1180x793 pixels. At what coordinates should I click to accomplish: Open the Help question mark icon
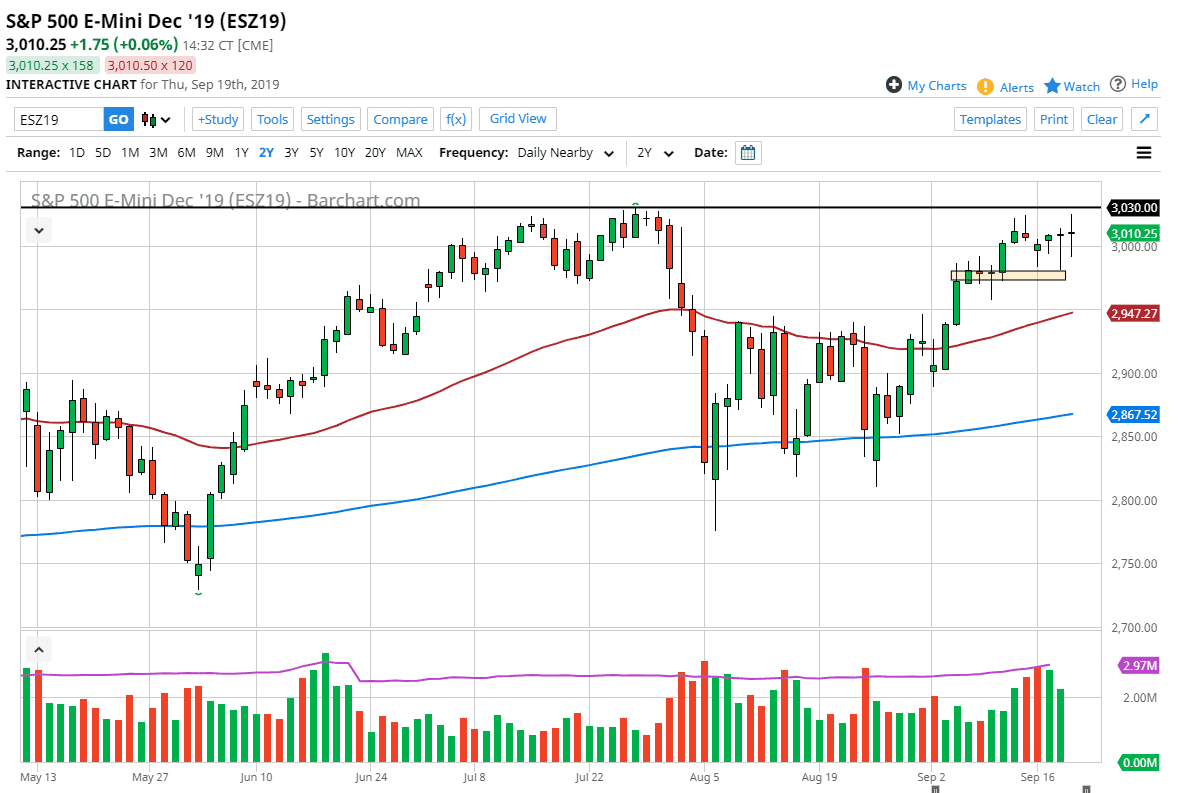(x=1118, y=84)
